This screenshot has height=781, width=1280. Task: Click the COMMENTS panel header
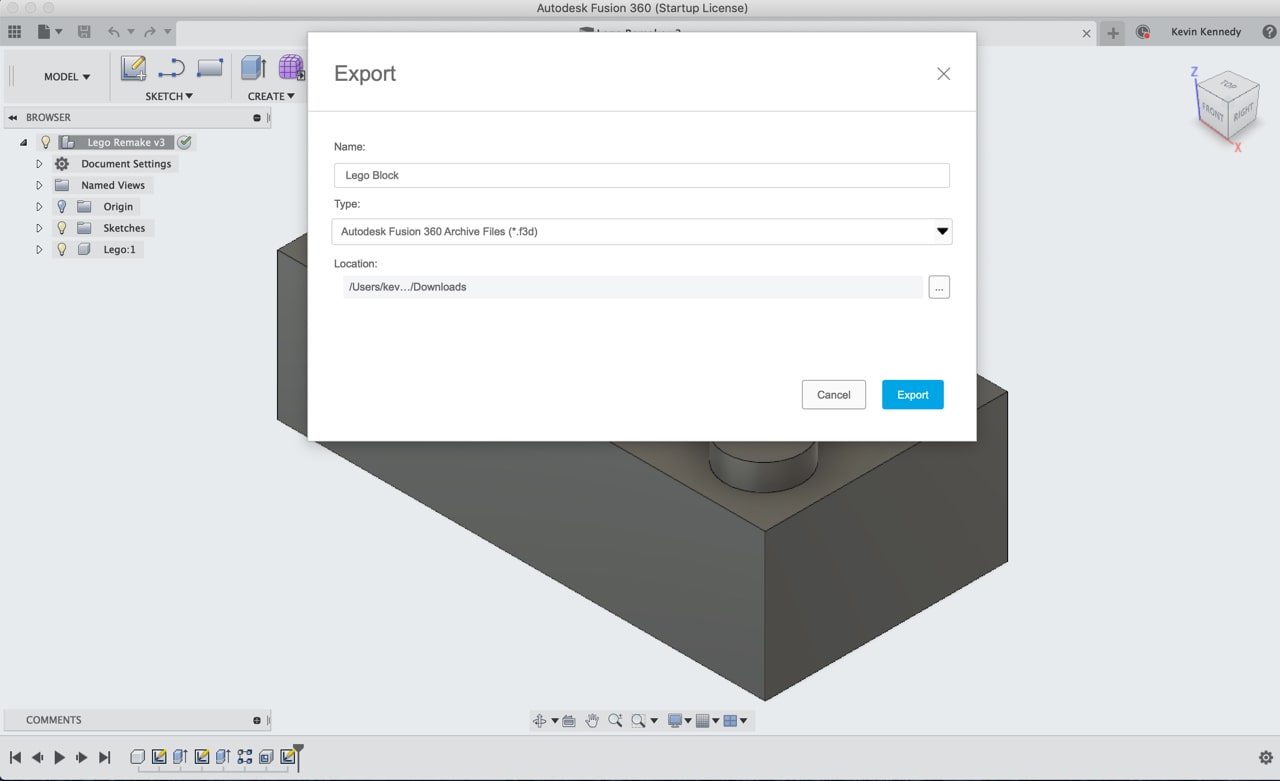137,720
